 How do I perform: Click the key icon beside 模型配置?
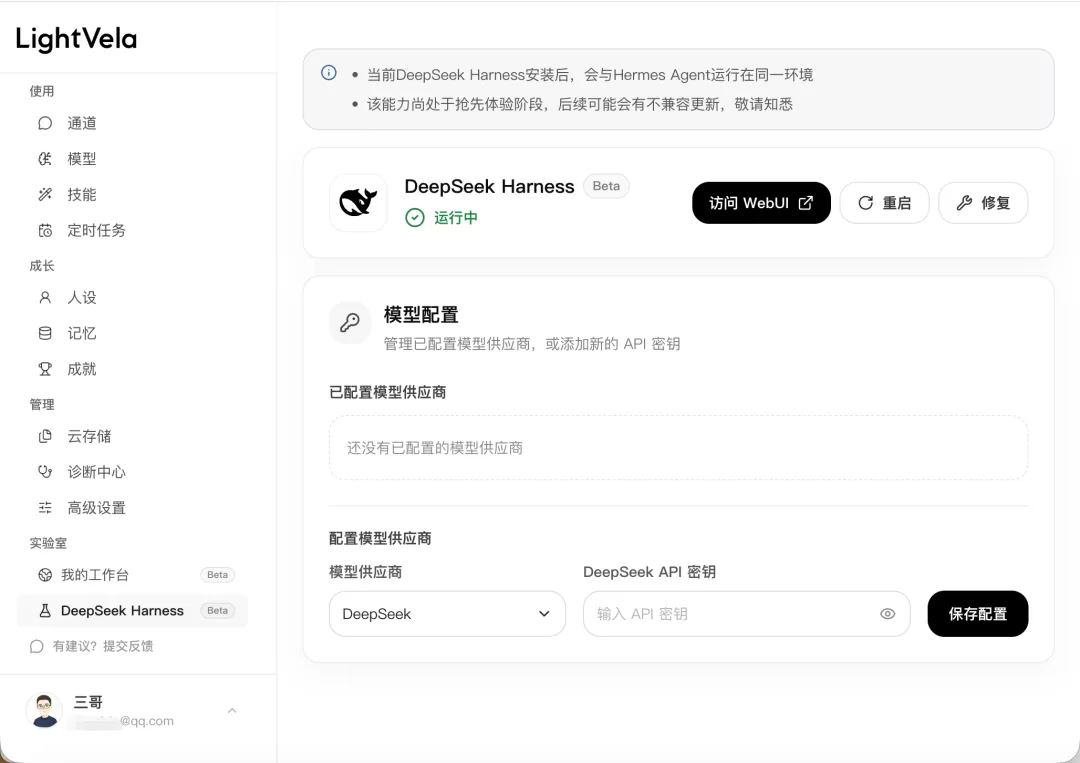click(350, 322)
